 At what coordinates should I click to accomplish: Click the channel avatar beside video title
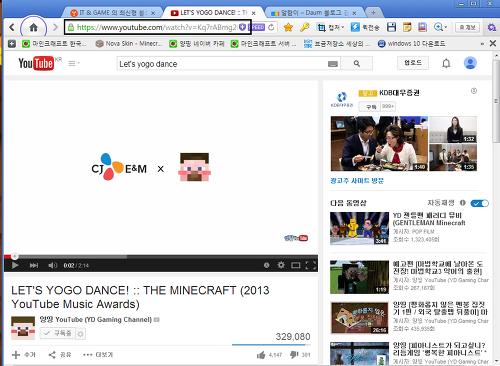coord(23,328)
